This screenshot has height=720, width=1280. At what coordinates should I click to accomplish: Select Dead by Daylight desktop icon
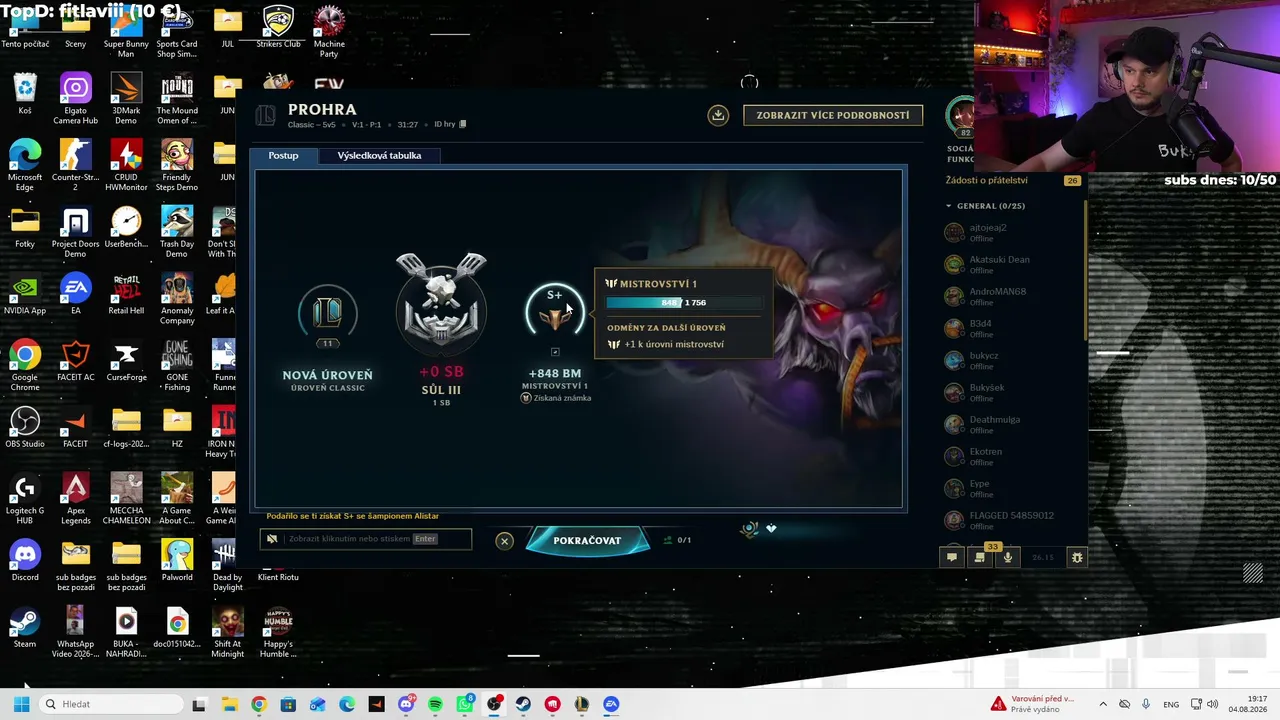pyautogui.click(x=227, y=566)
